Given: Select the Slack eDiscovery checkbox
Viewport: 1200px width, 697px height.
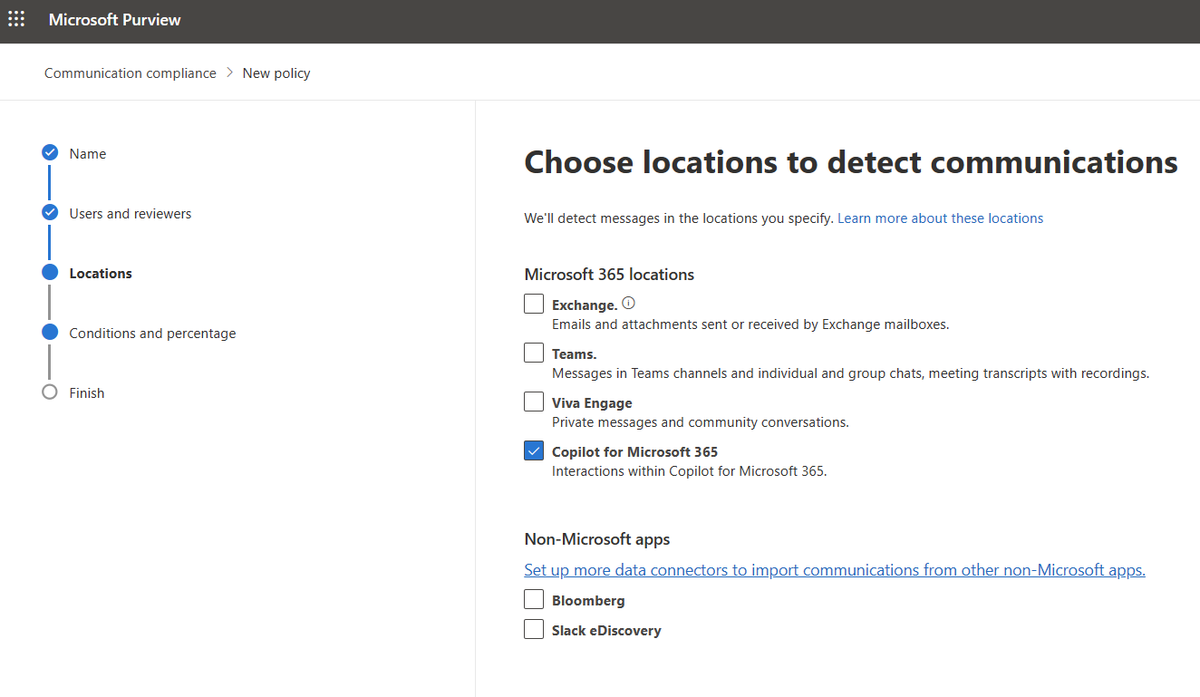Looking at the screenshot, I should click(534, 629).
